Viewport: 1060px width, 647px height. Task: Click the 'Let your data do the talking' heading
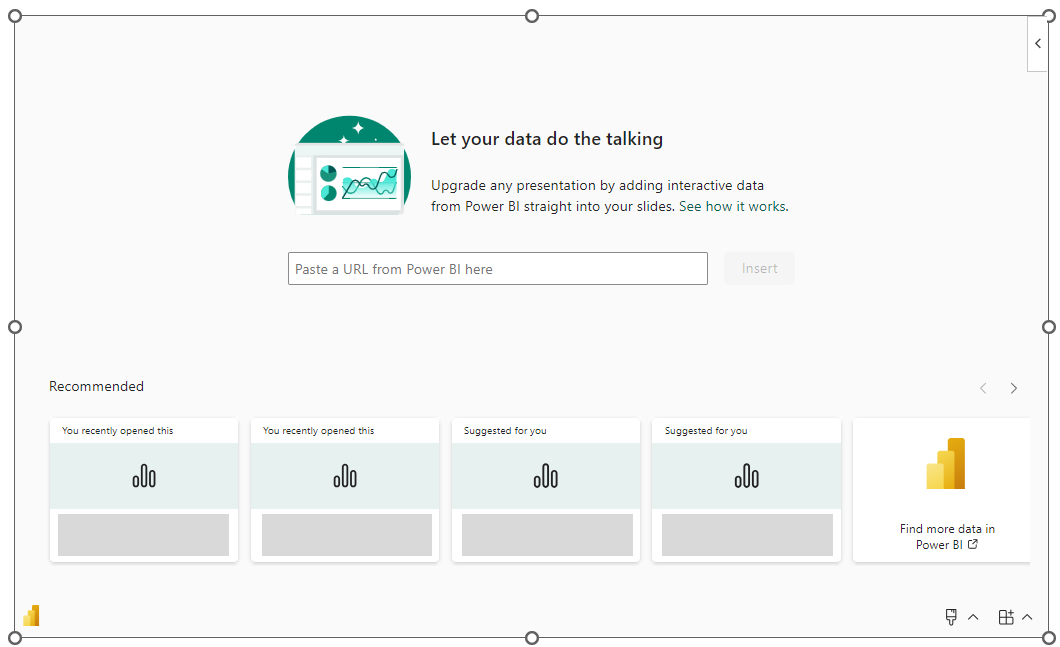pos(547,139)
